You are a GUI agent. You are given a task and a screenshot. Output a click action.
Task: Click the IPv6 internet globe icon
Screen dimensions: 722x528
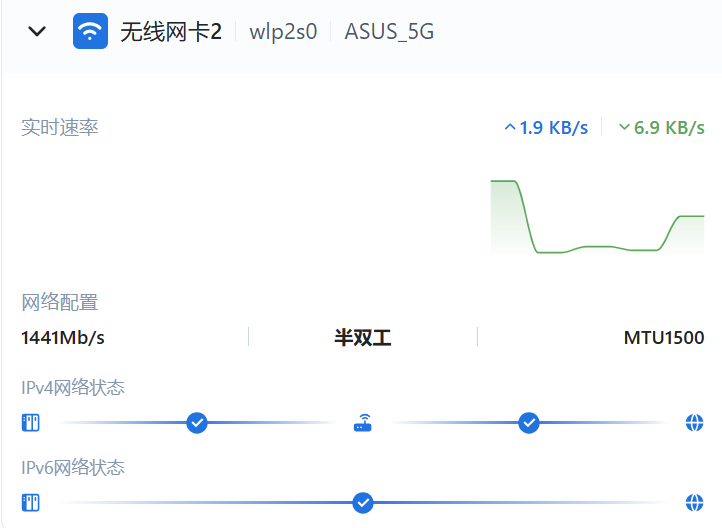click(x=695, y=502)
